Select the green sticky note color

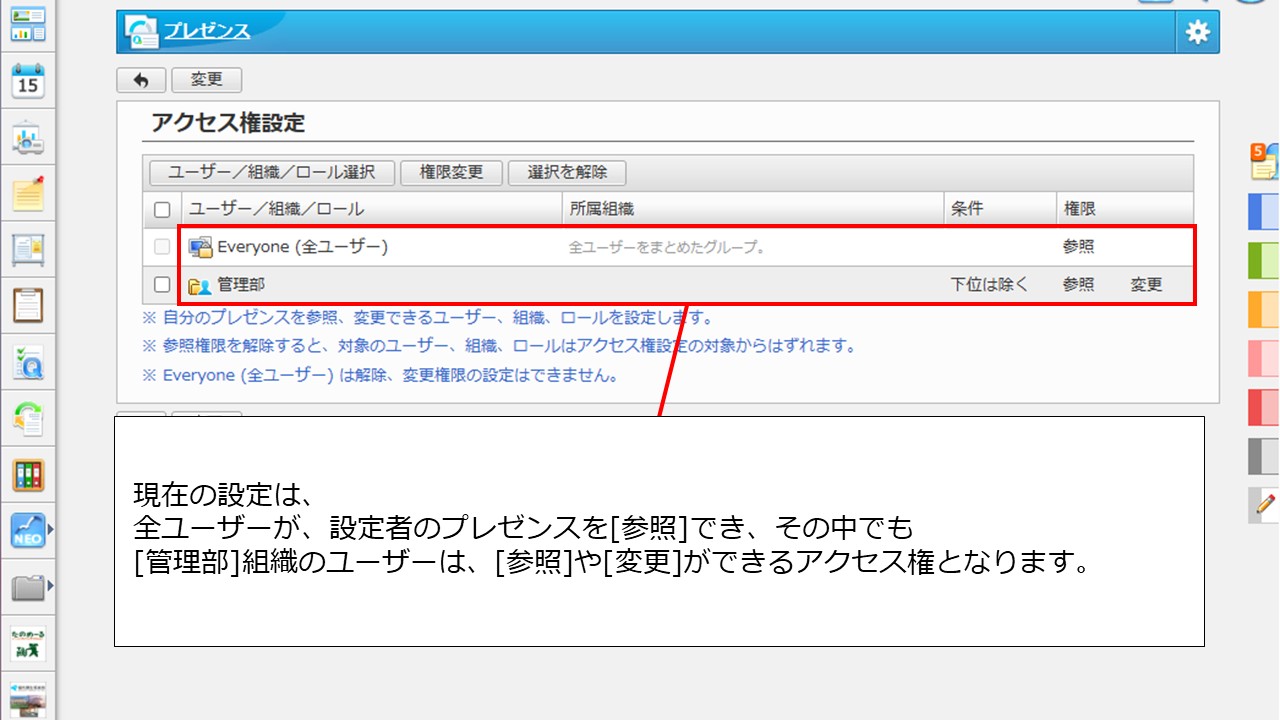(x=1264, y=261)
